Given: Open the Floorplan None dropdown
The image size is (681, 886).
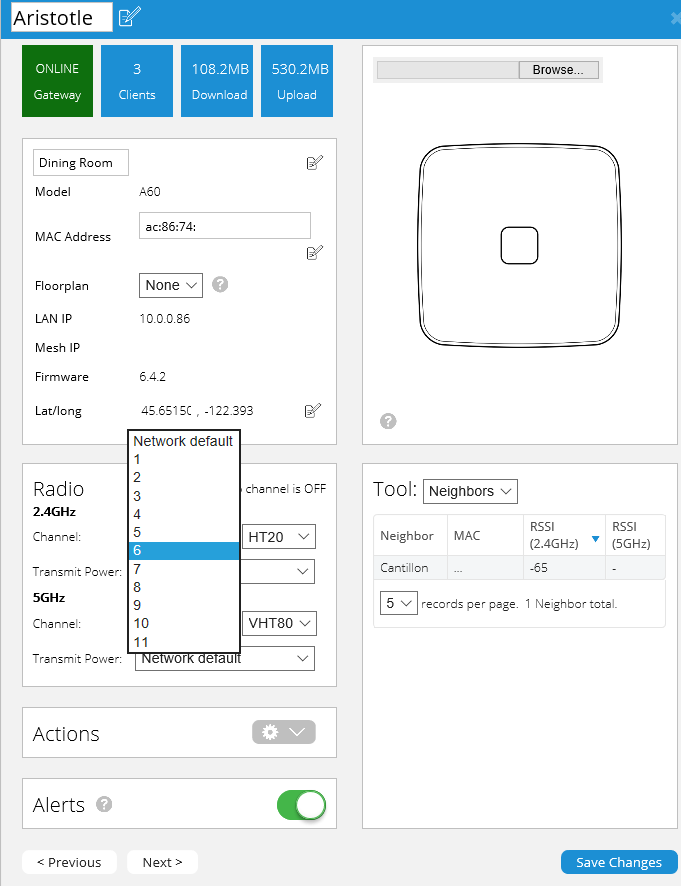Looking at the screenshot, I should tap(171, 285).
